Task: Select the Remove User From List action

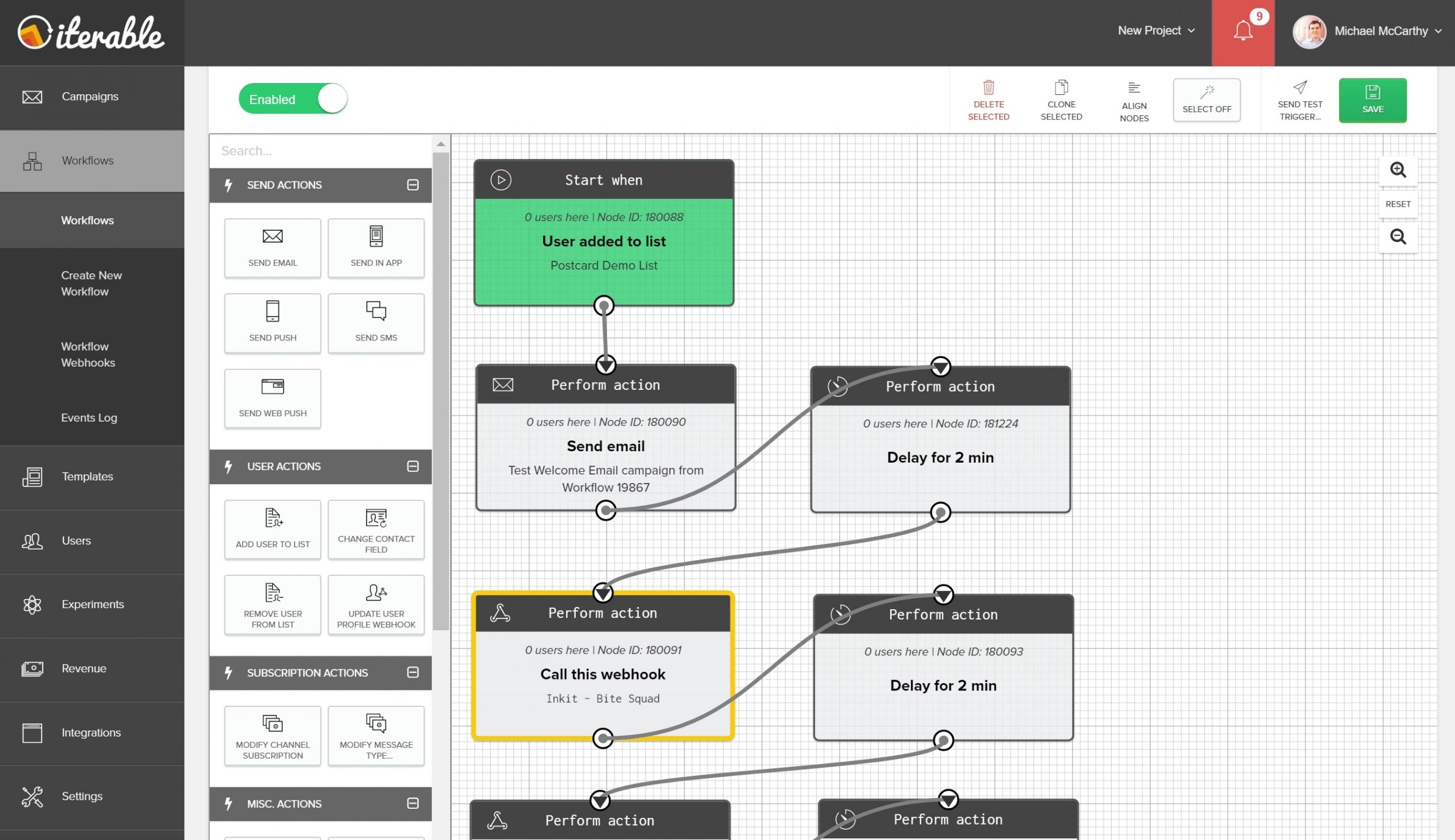Action: pyautogui.click(x=272, y=604)
